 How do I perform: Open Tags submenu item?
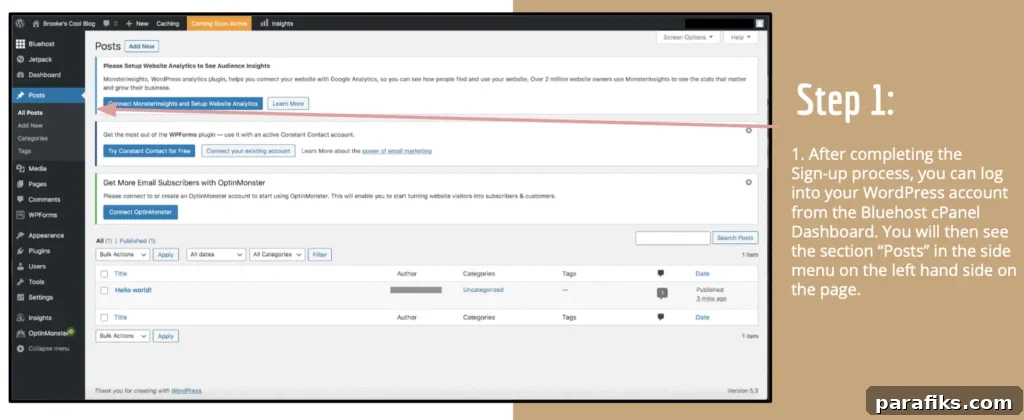pos(24,151)
